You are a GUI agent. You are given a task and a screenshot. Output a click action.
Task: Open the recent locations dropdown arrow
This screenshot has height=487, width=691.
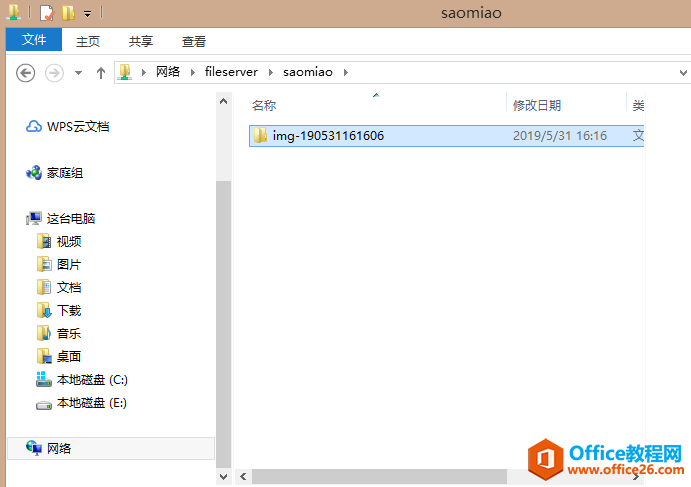[78, 73]
